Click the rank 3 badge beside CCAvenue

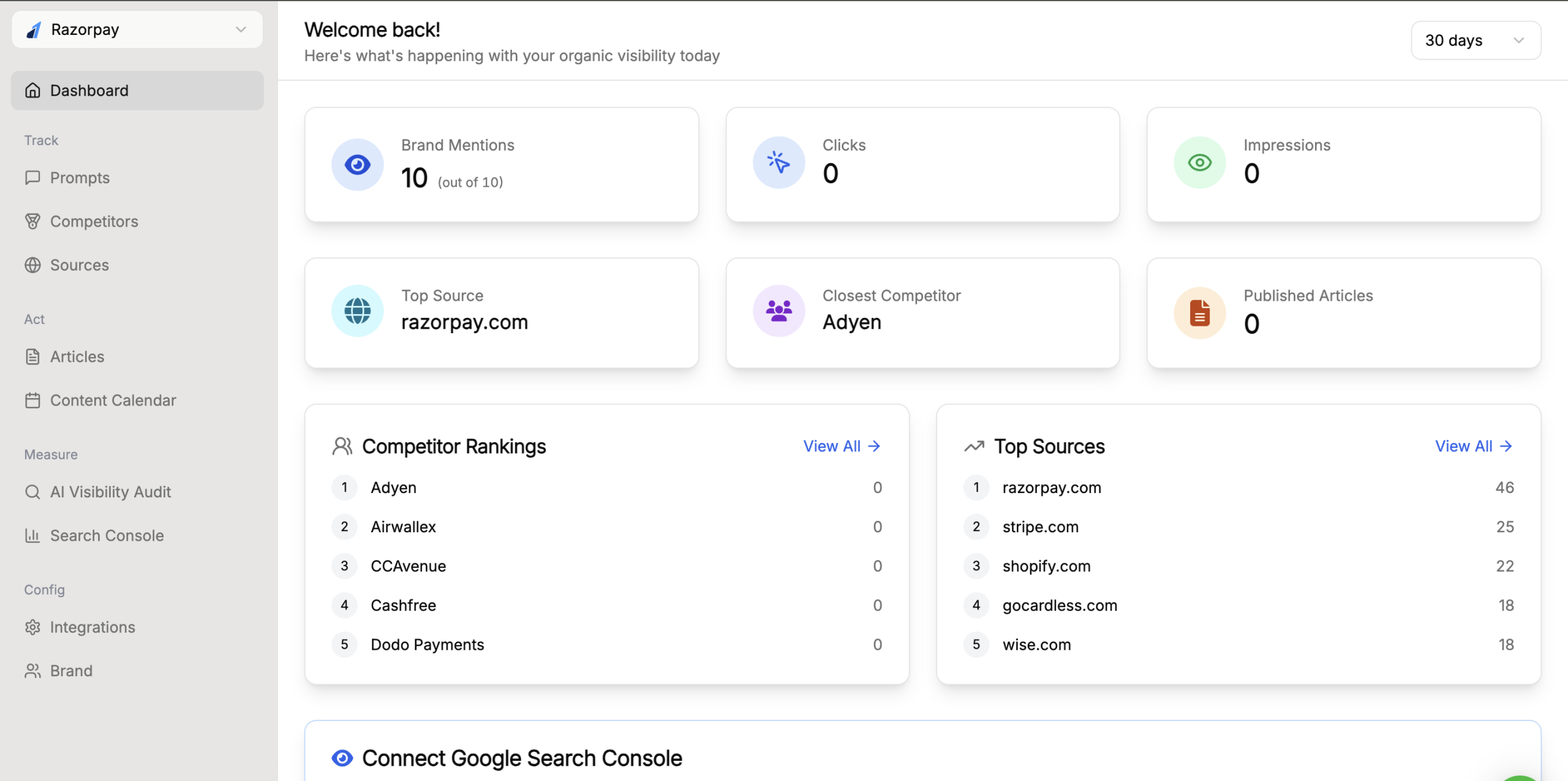tap(344, 566)
